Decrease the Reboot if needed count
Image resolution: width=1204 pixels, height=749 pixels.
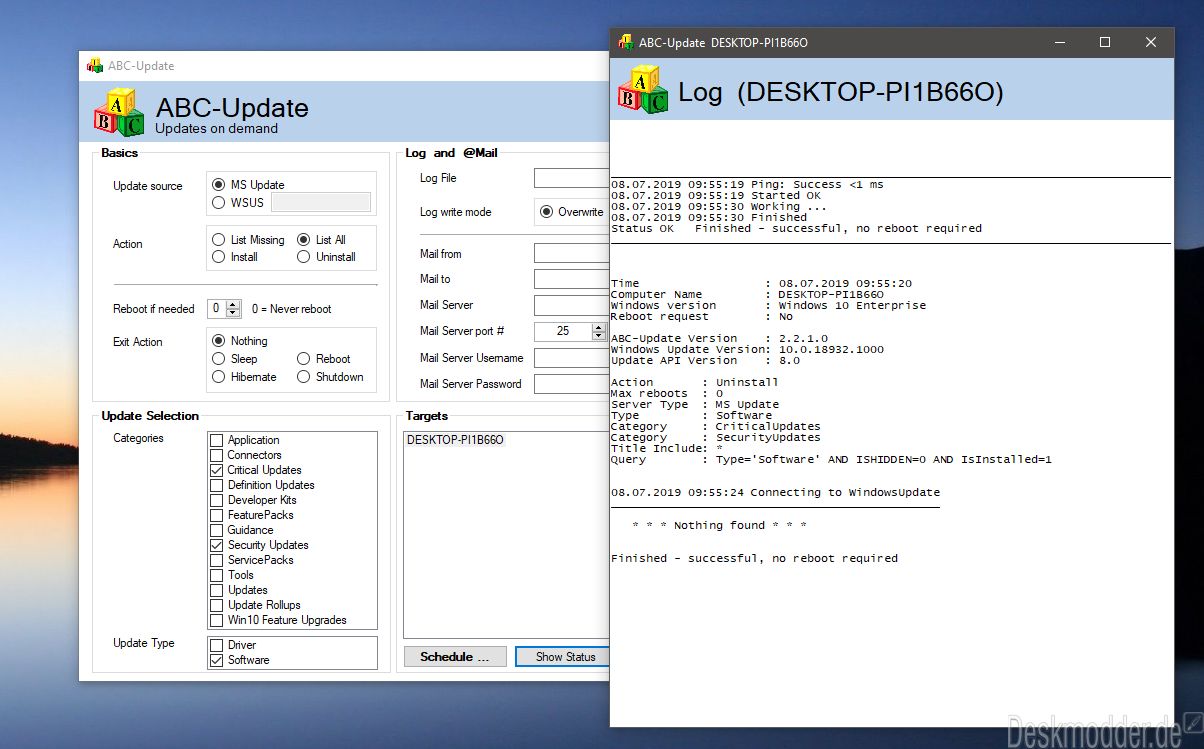[x=234, y=314]
